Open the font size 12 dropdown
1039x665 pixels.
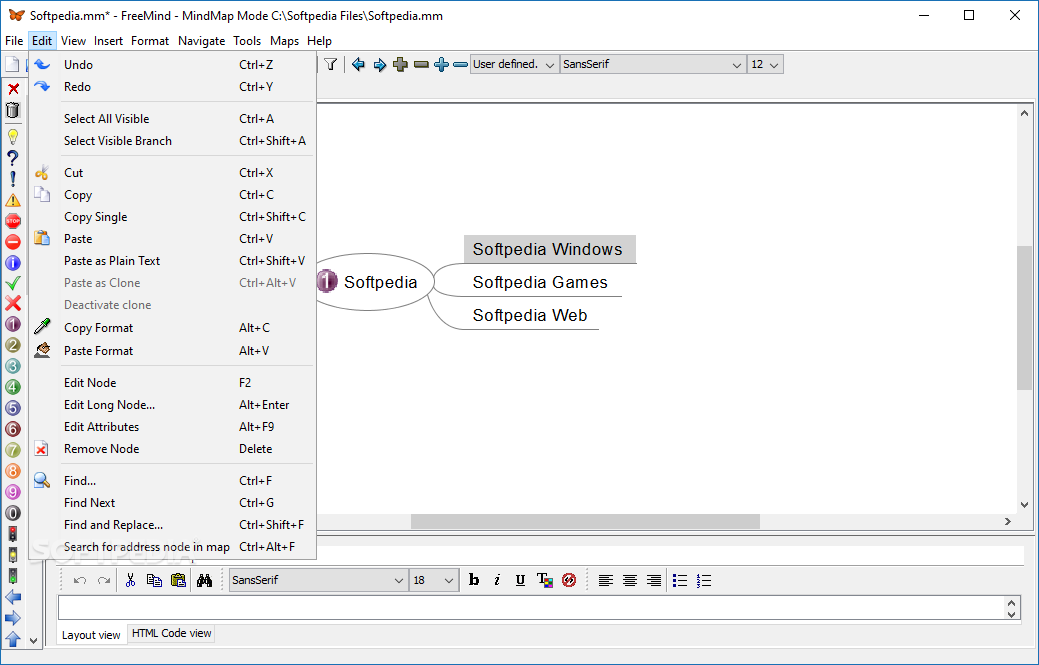click(x=765, y=64)
